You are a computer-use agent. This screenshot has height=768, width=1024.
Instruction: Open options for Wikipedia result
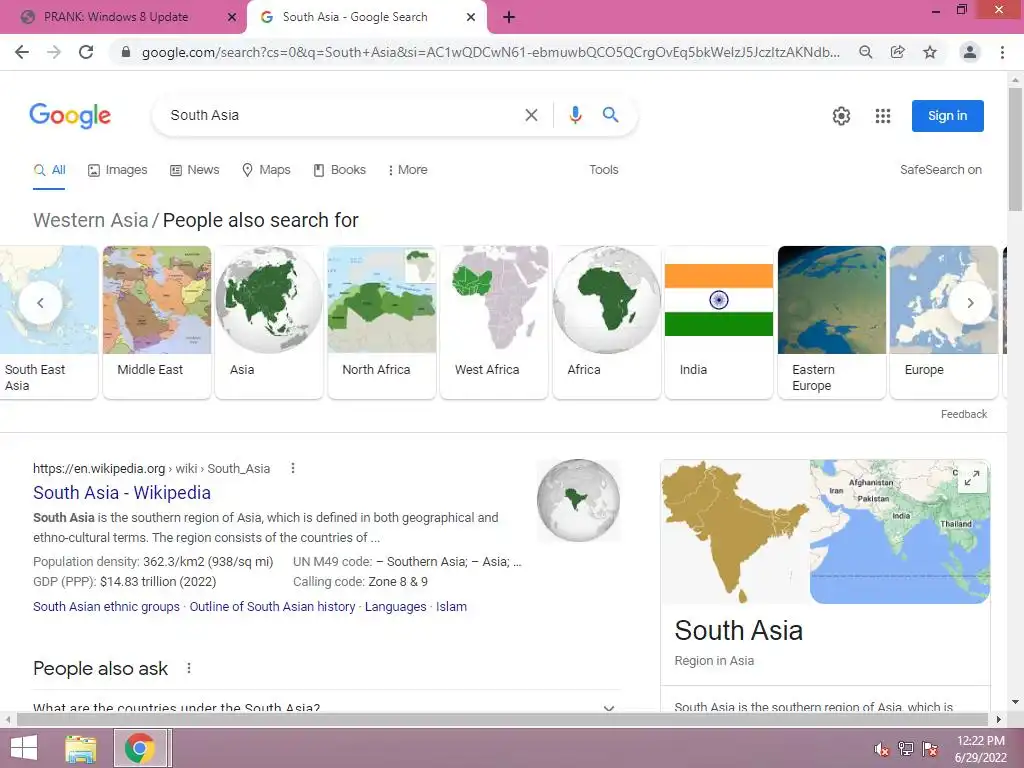coord(293,468)
